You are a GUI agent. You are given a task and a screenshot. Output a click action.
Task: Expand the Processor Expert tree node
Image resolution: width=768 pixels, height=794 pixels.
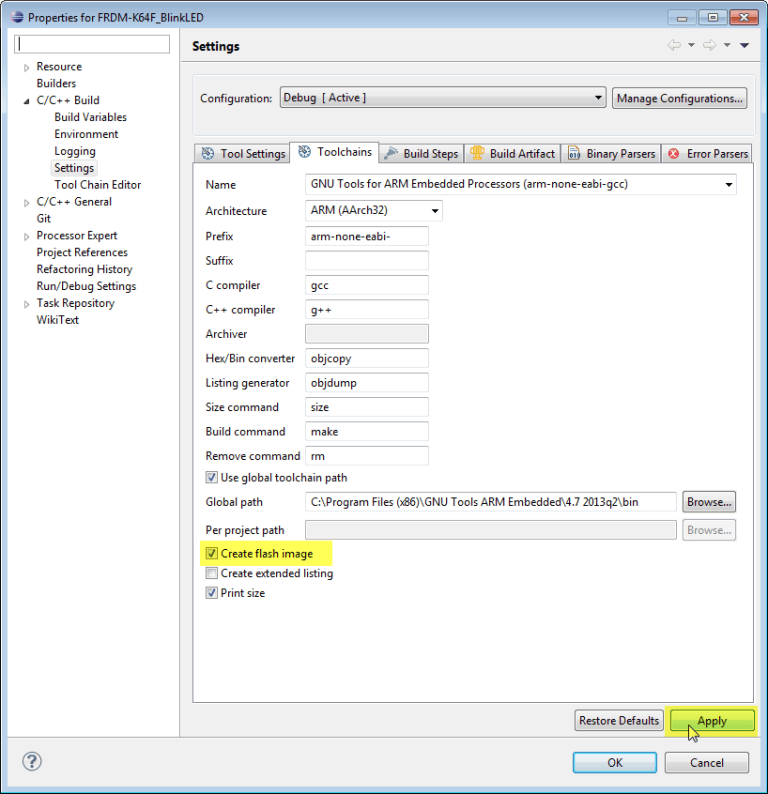pos(27,236)
